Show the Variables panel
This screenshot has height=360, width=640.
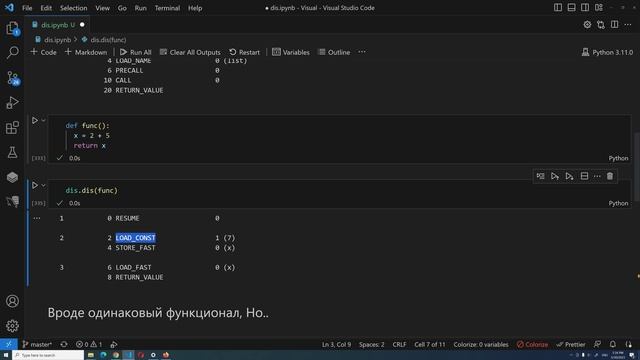click(x=291, y=52)
